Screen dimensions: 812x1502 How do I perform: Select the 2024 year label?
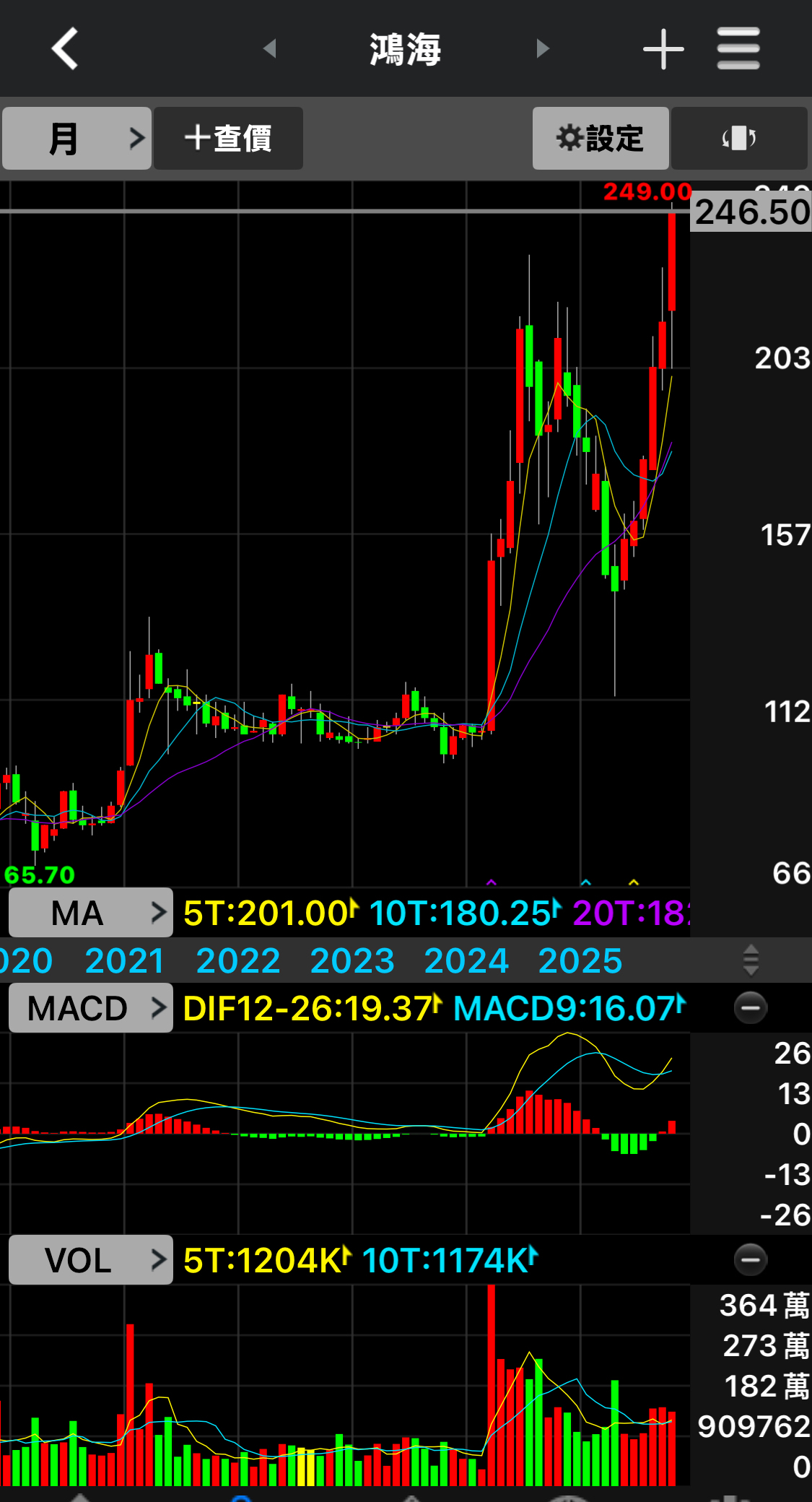[x=466, y=961]
